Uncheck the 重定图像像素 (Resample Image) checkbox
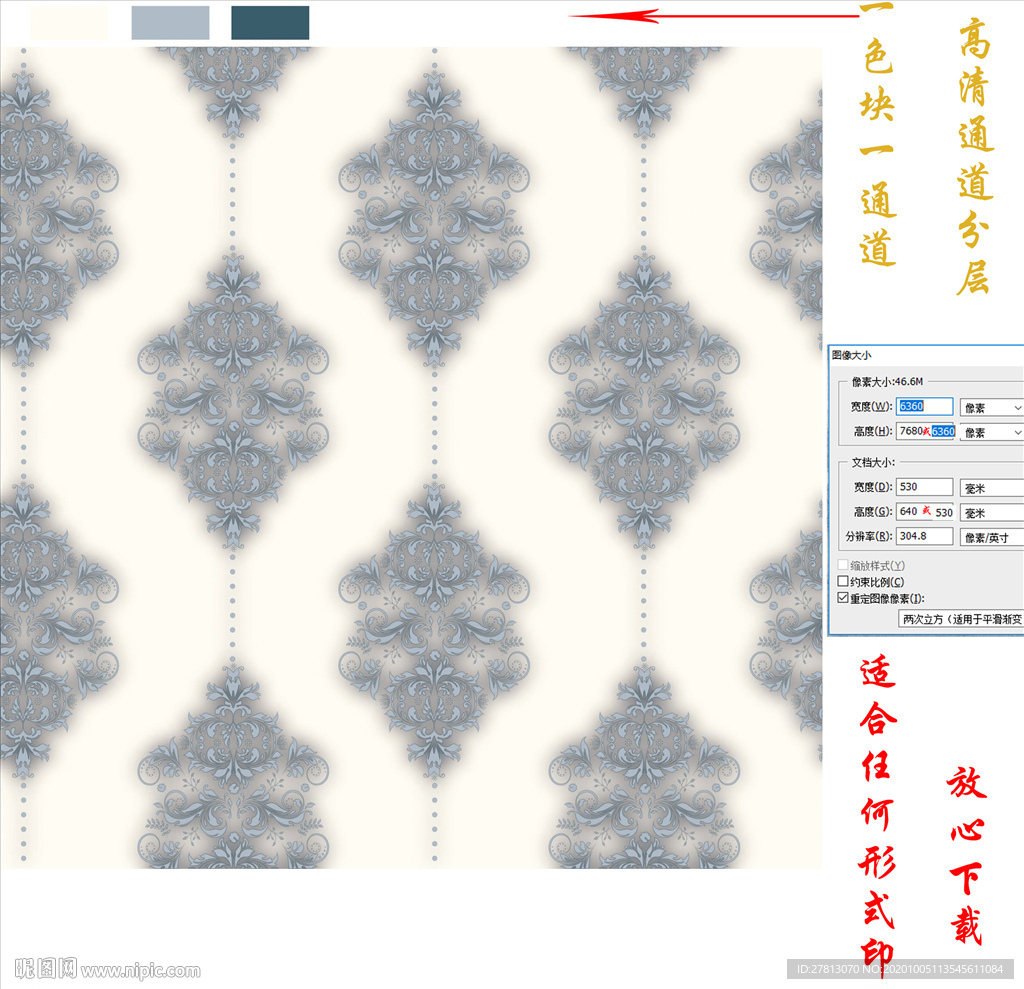Viewport: 1024px width, 989px height. click(843, 598)
